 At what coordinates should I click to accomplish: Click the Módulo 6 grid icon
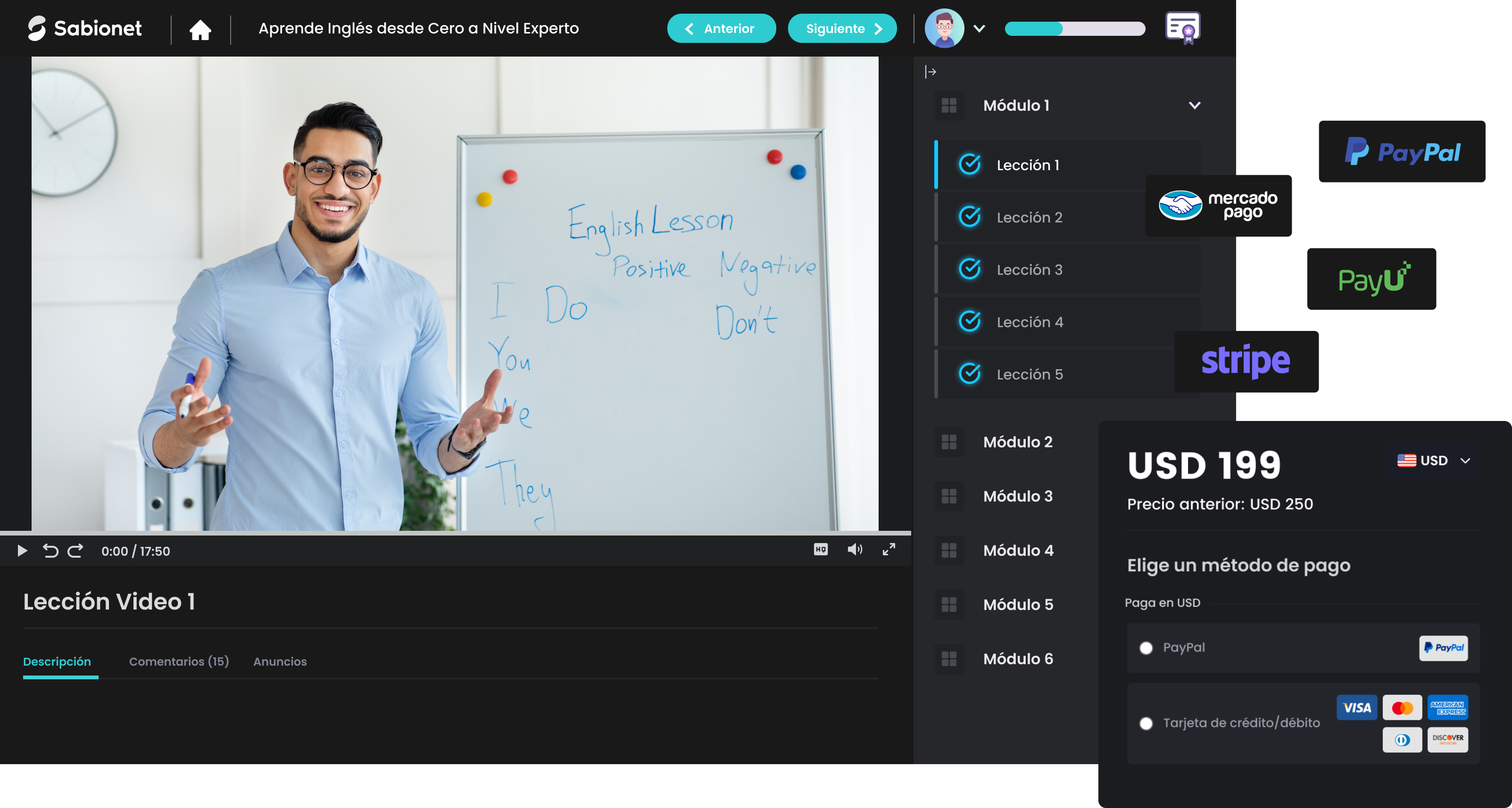[948, 659]
